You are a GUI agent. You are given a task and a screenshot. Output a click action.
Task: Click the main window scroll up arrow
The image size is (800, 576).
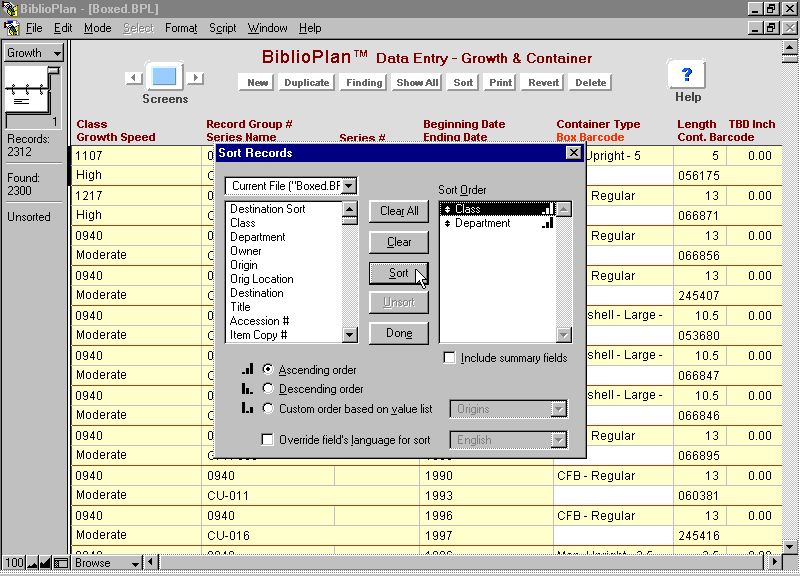point(790,47)
